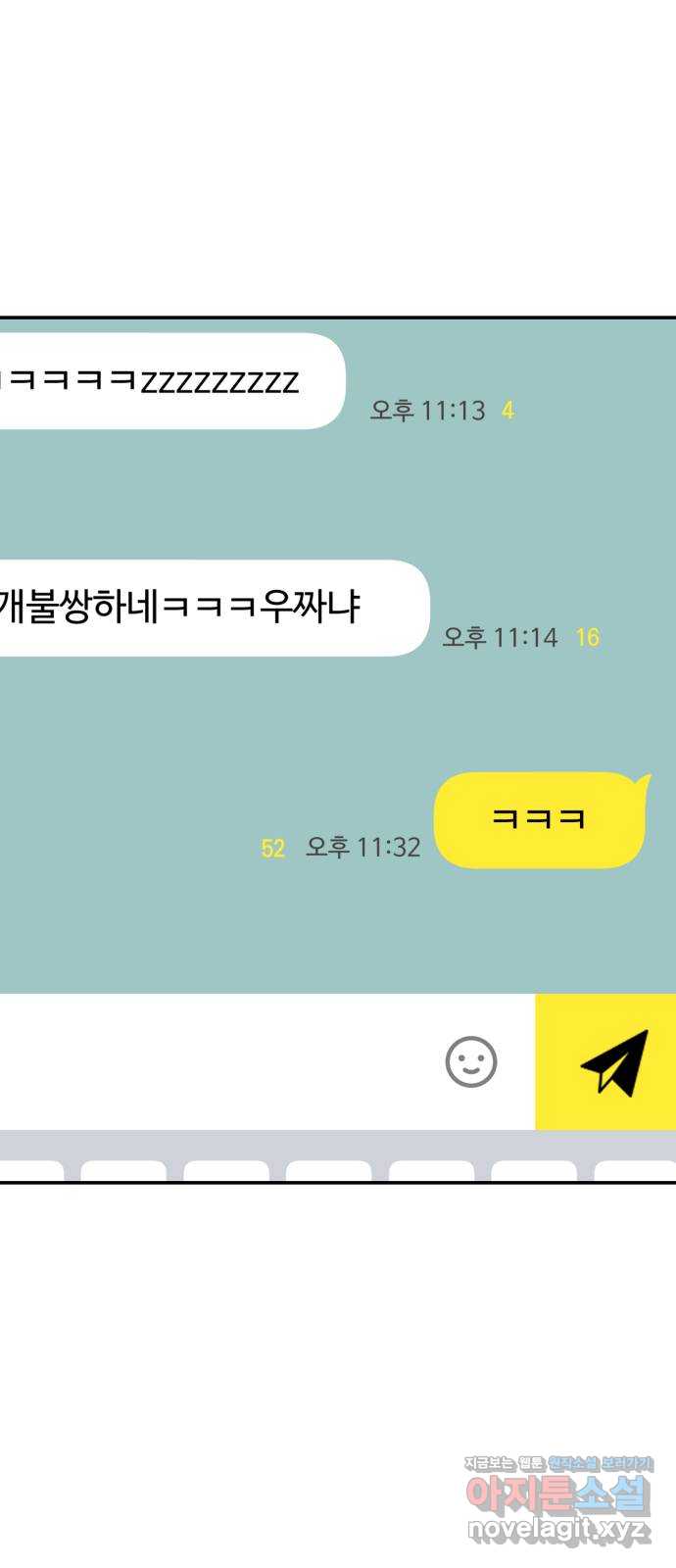Tap the yellow unread count 52
Image resolution: width=676 pixels, height=1568 pixels.
coord(272,849)
